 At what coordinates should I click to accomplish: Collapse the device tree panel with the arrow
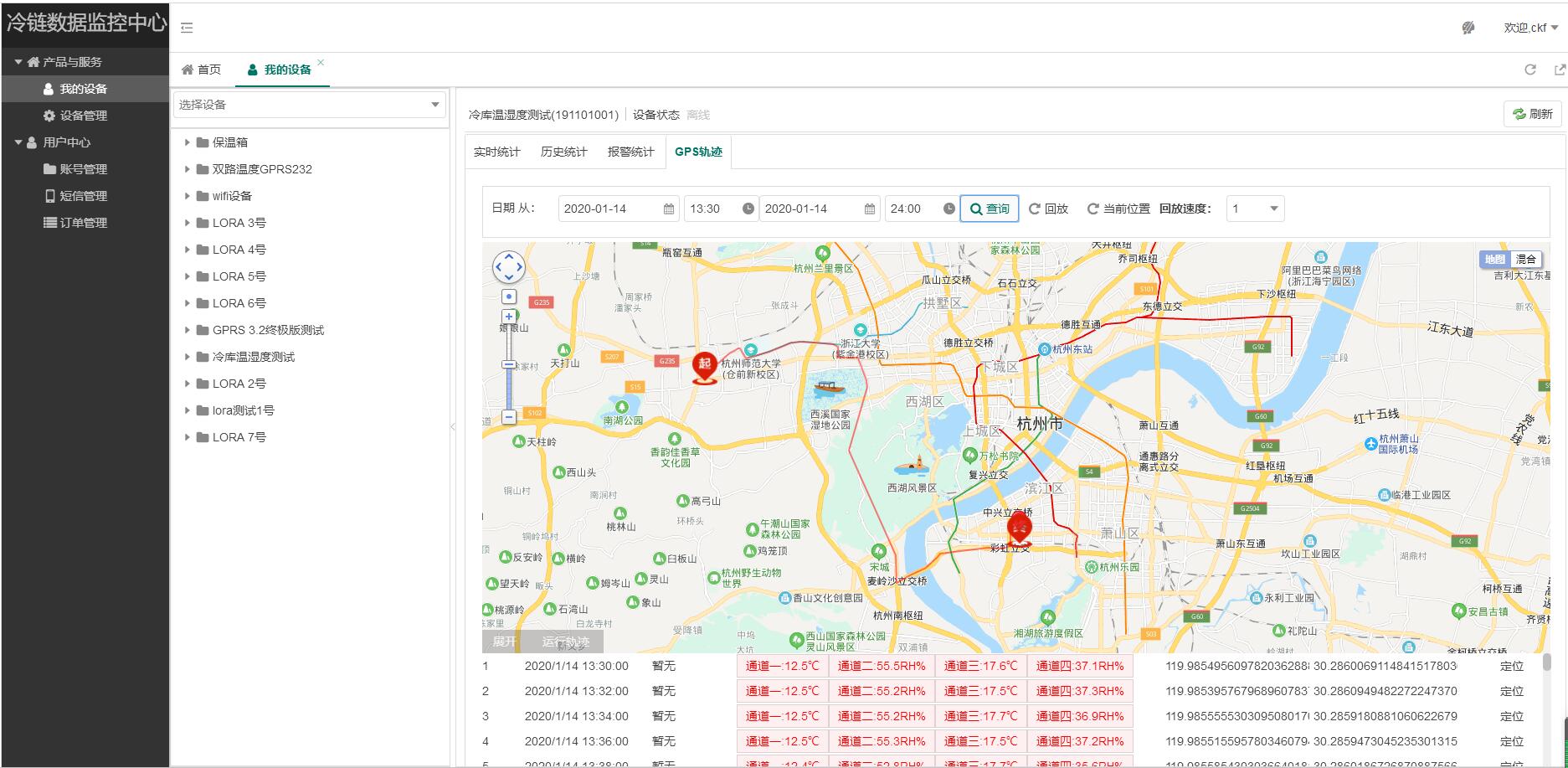tap(453, 425)
